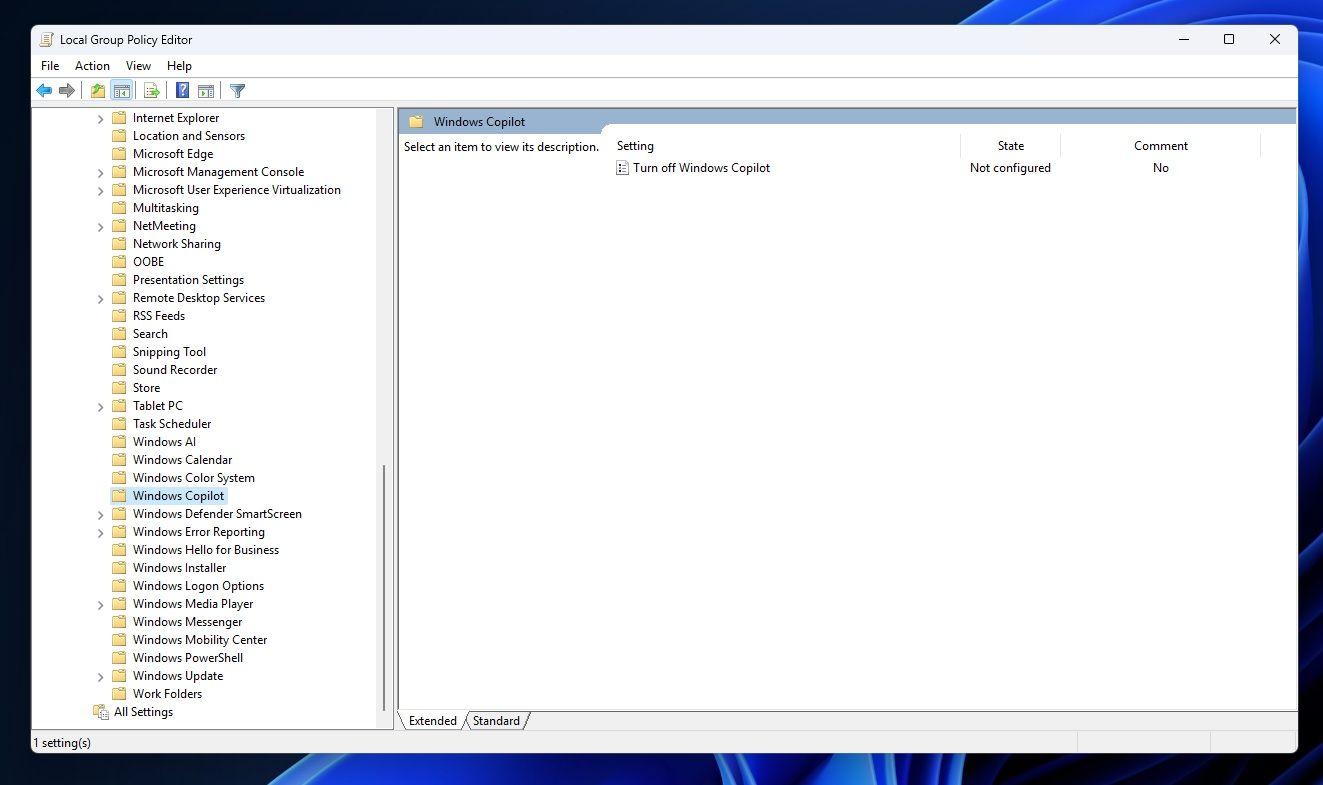This screenshot has height=785, width=1323.
Task: Click the Help icon in the toolbar
Action: click(x=181, y=90)
